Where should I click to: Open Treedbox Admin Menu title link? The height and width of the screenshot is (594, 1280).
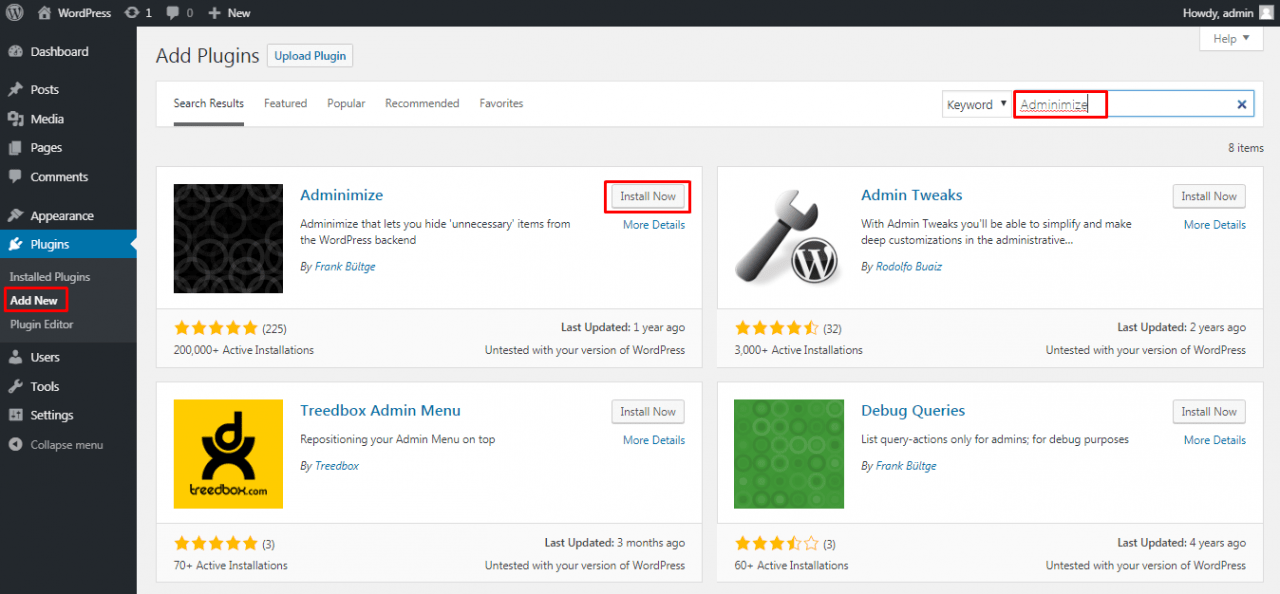coord(381,410)
